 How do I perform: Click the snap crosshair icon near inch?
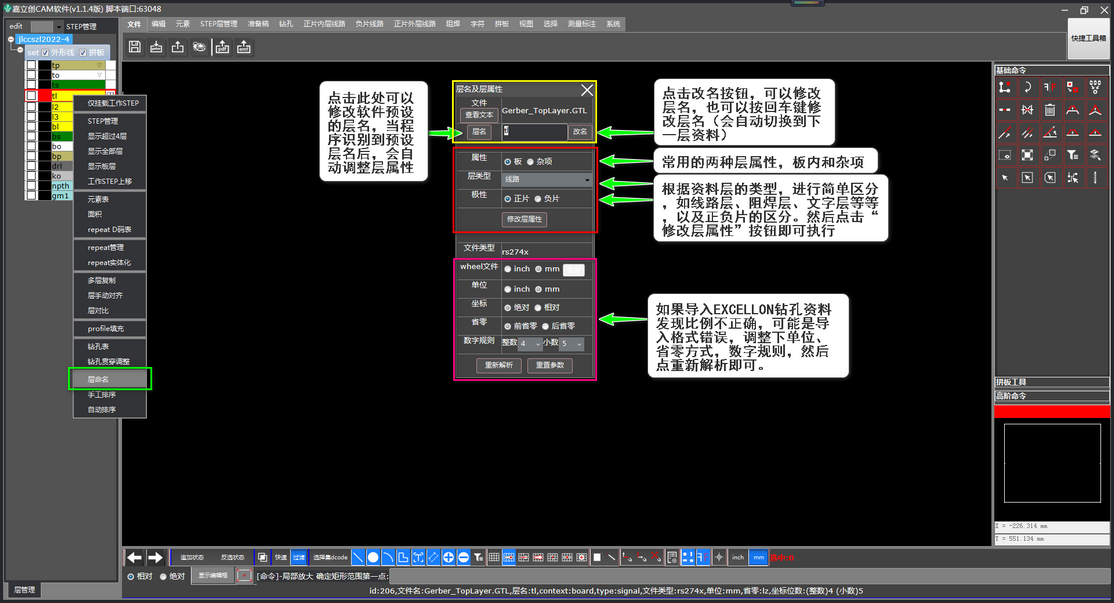point(719,557)
